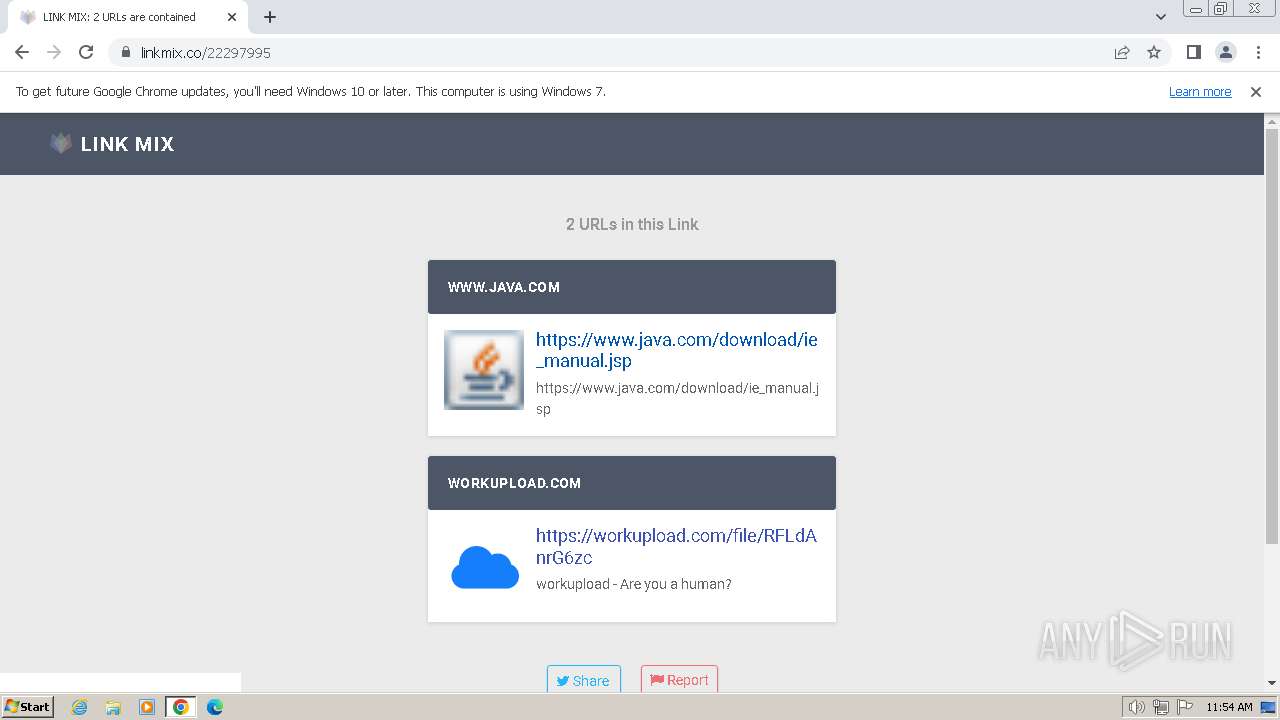
Task: Open Microsoft Edge from the taskbar
Action: click(x=215, y=707)
